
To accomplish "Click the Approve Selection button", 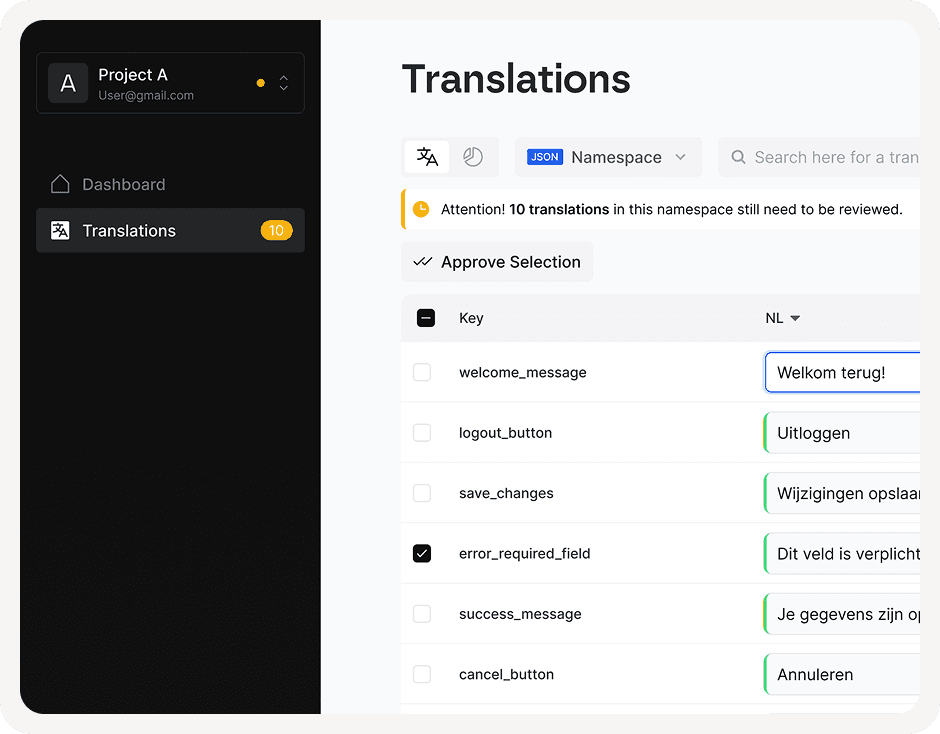I will tap(497, 261).
